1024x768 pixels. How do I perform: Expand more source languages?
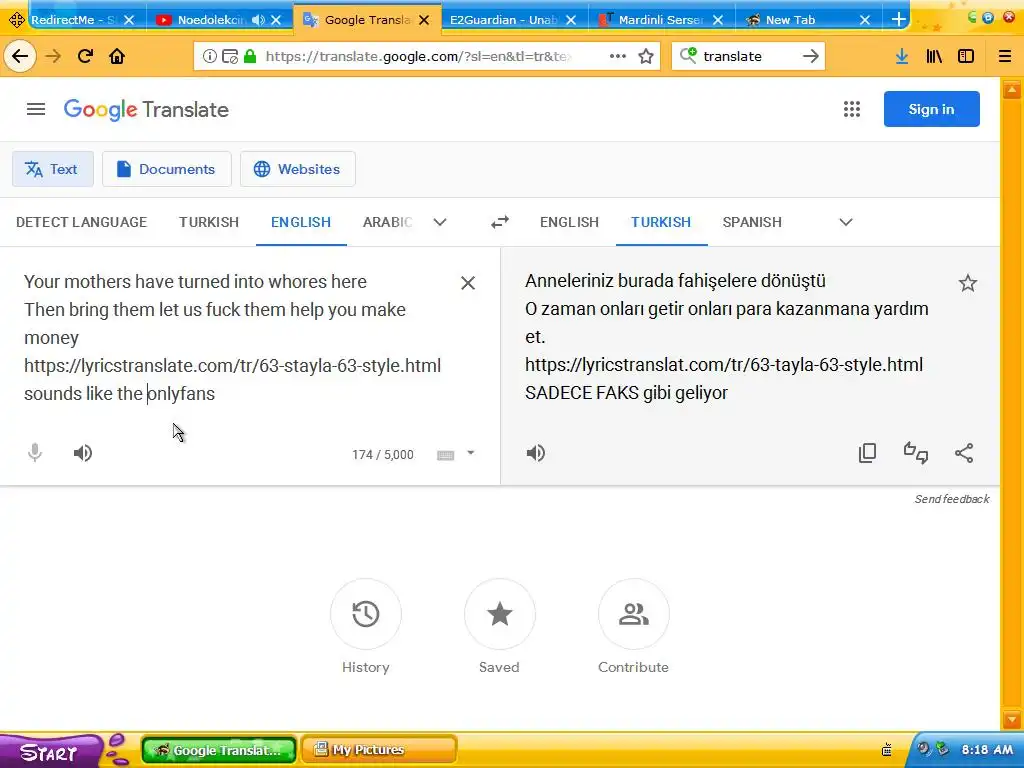pyautogui.click(x=440, y=223)
